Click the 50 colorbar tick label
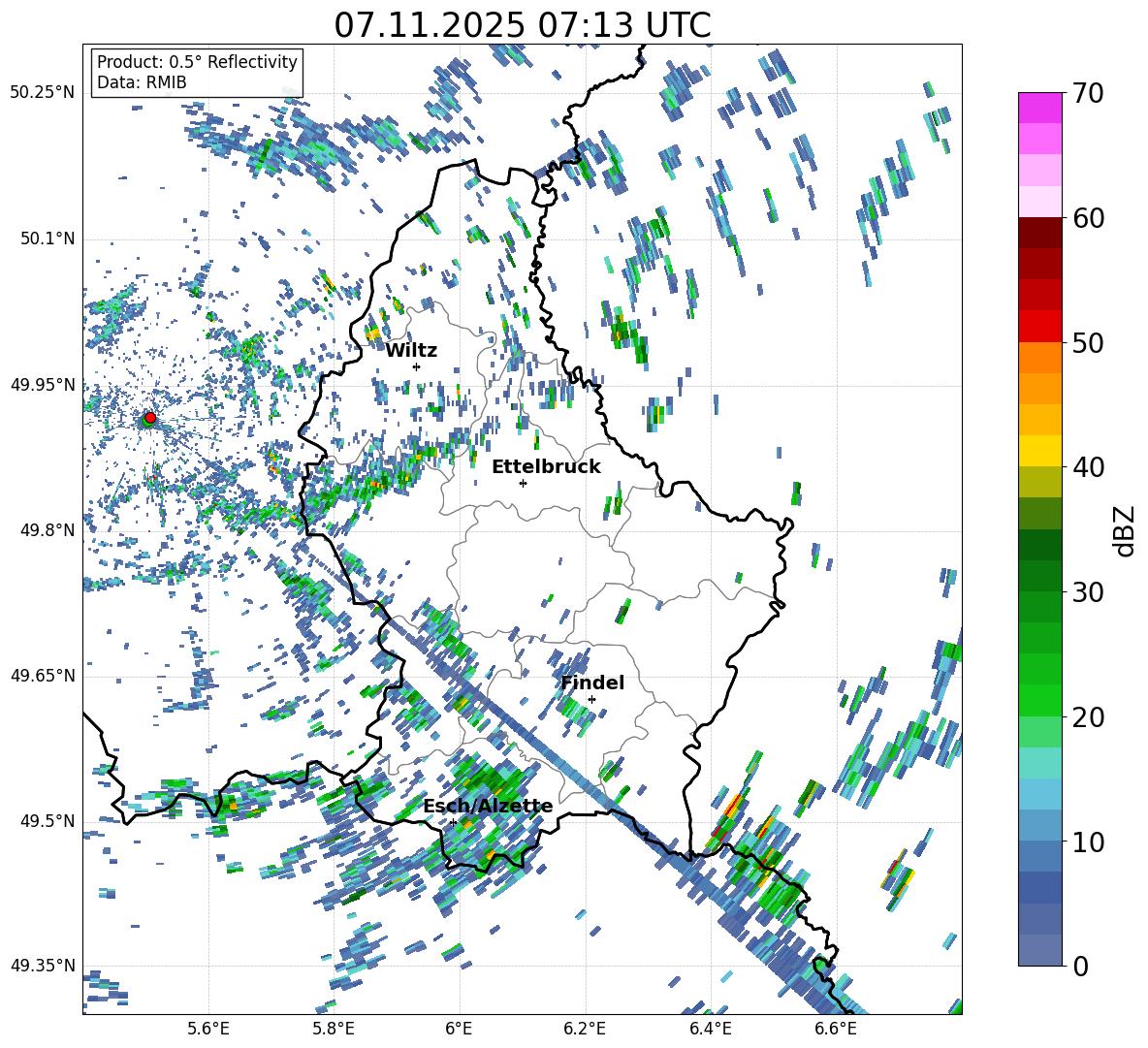The width and height of the screenshot is (1148, 1048). [x=1089, y=343]
